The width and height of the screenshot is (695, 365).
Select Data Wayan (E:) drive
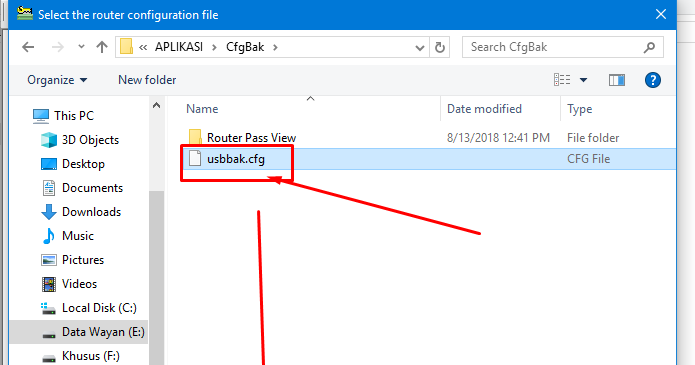103,332
